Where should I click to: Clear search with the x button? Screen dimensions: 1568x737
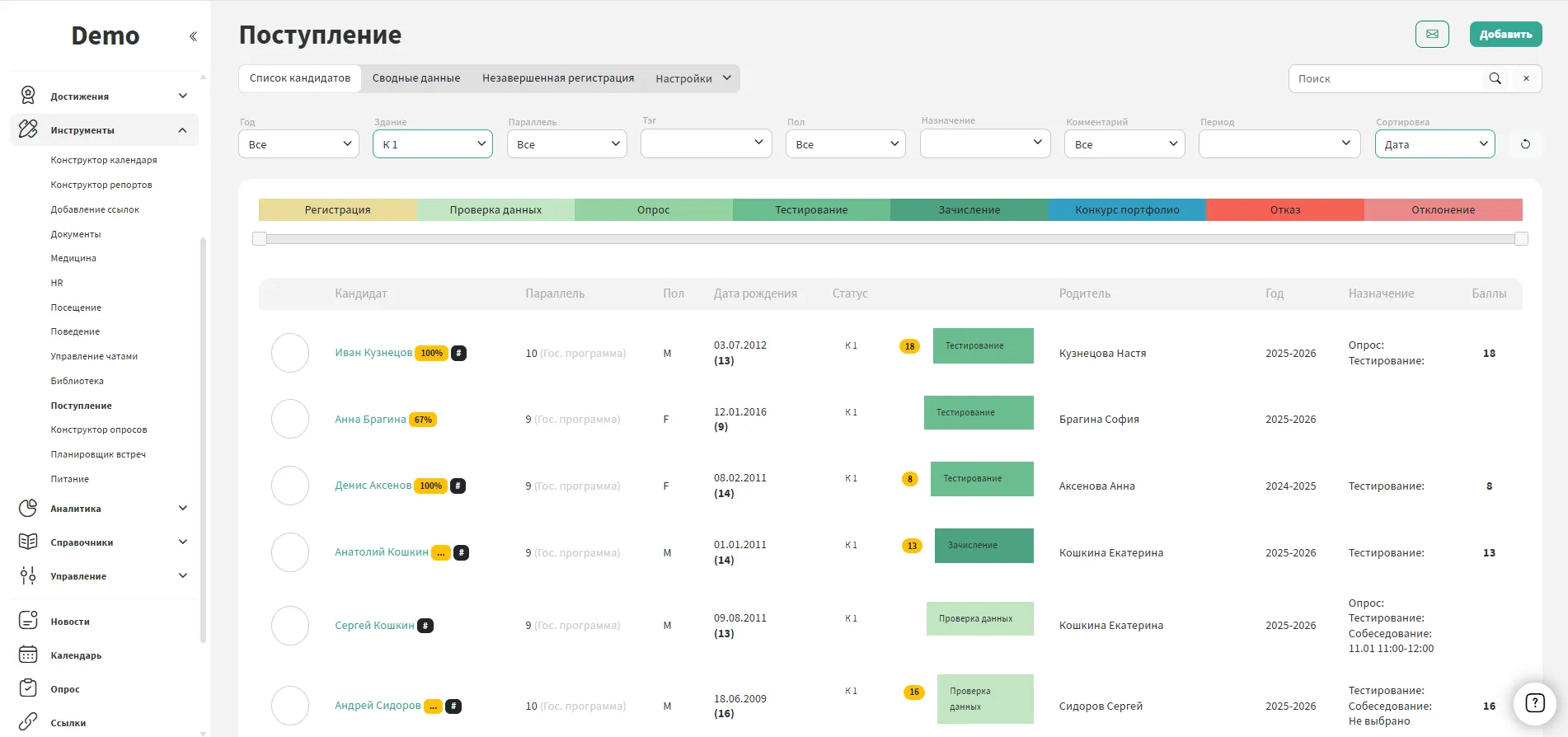(x=1526, y=79)
